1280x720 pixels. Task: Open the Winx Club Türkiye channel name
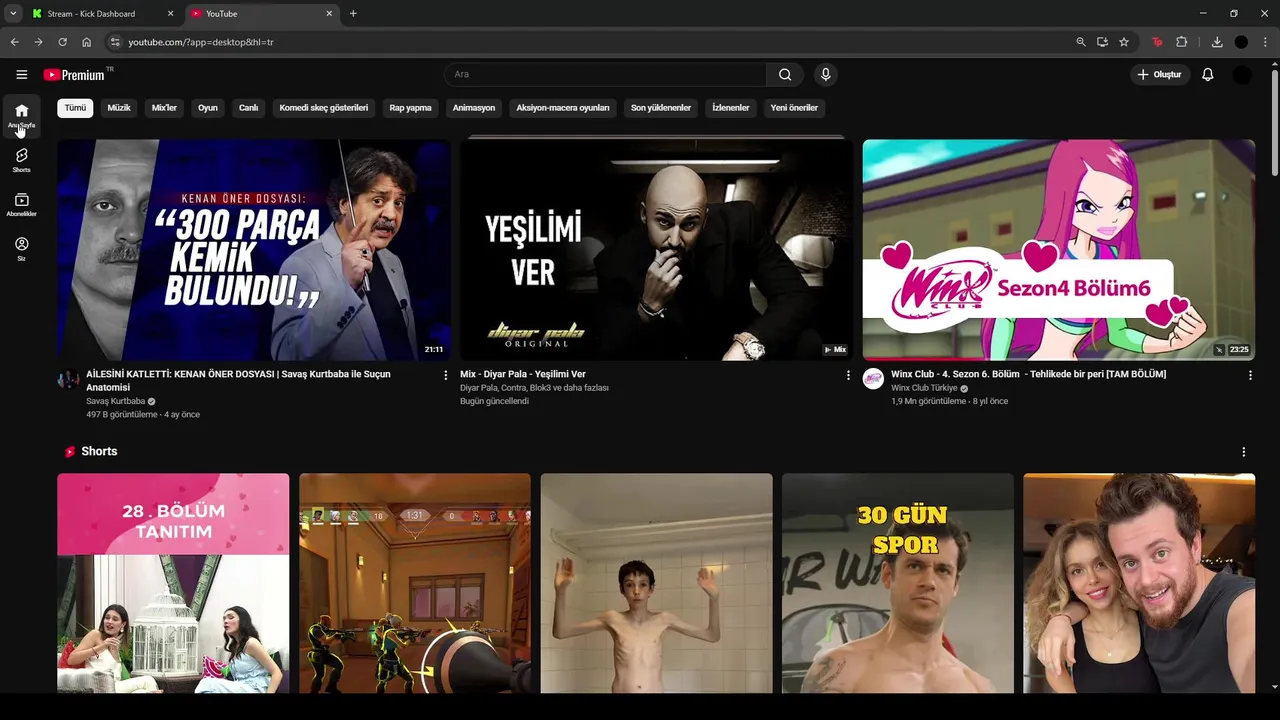click(x=924, y=388)
